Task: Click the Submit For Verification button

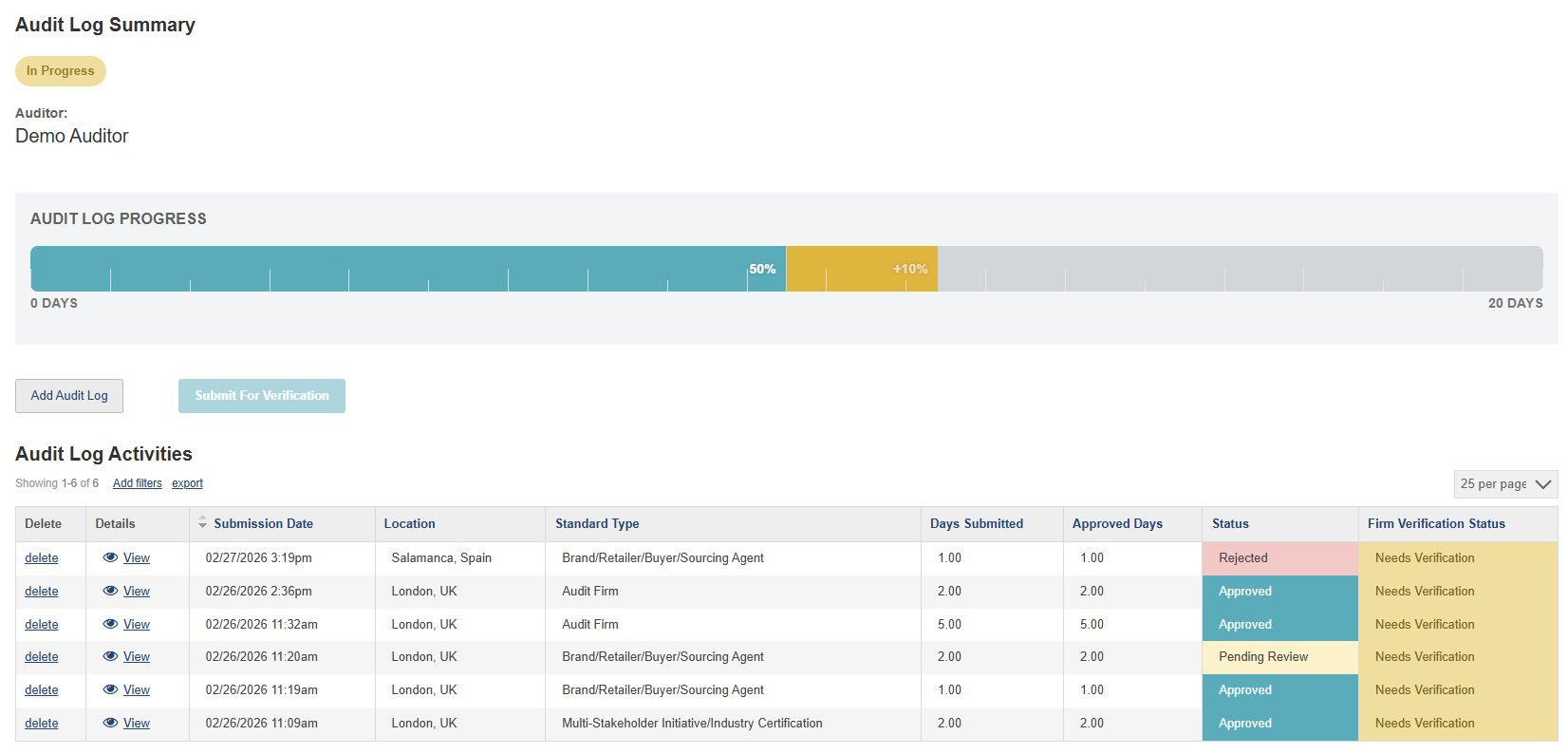Action: 262,396
